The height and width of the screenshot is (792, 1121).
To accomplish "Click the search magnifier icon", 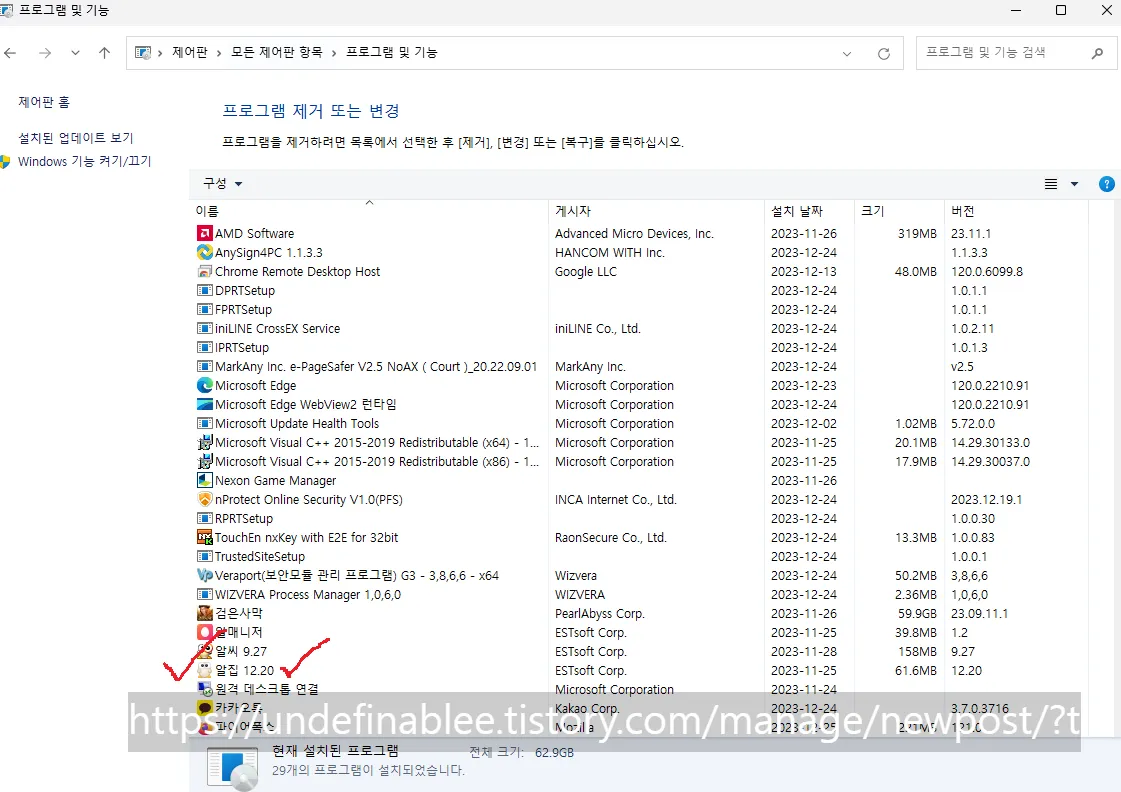I will click(1097, 53).
